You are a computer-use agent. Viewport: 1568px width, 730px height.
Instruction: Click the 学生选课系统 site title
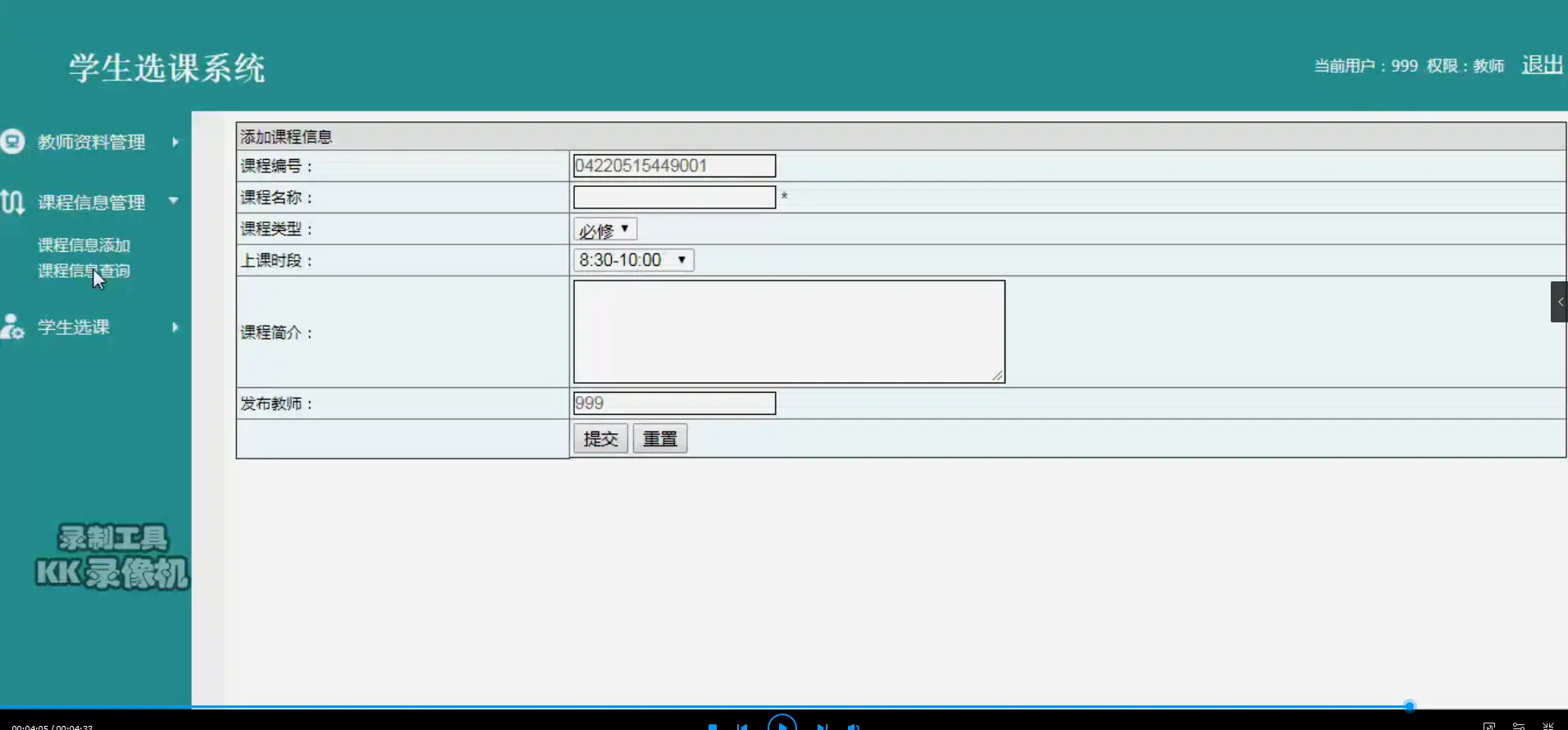pos(166,68)
